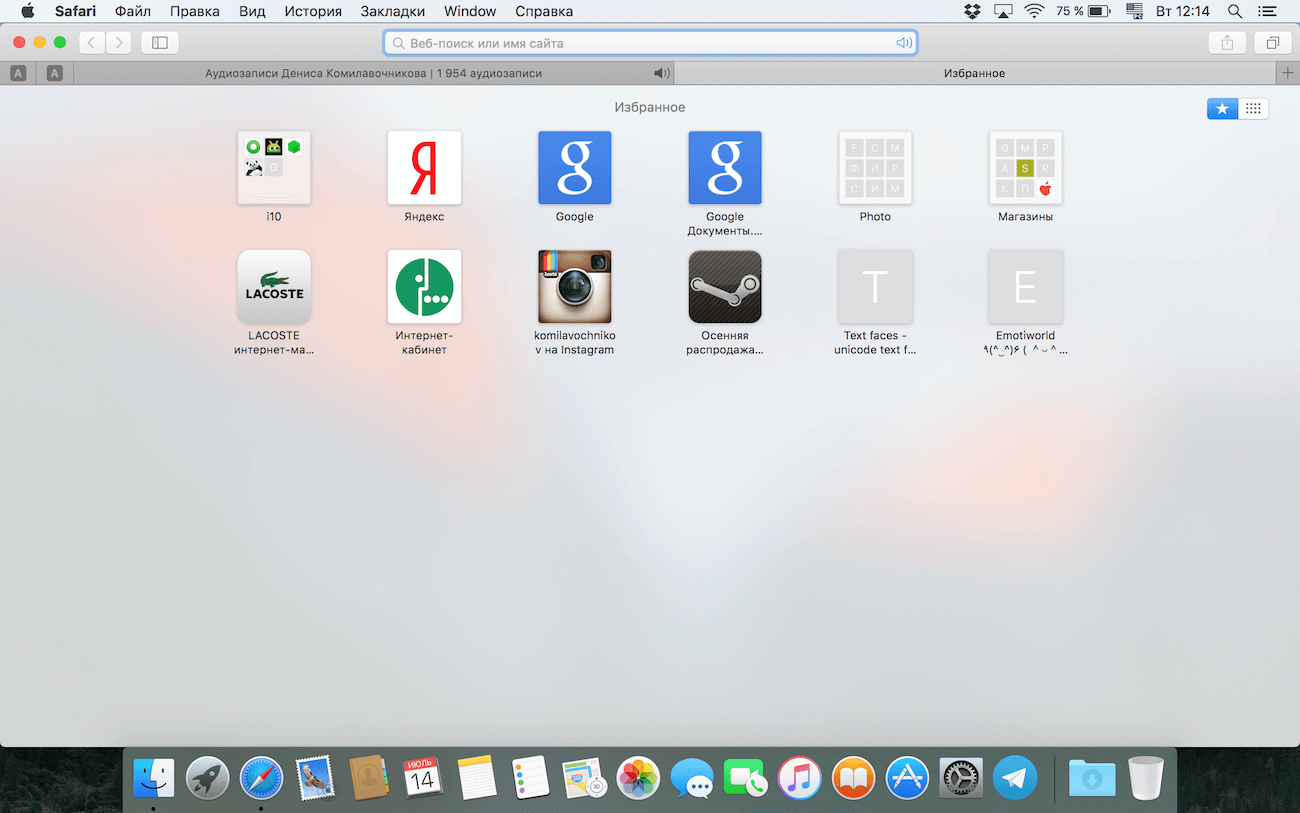Select the Избранное tab
This screenshot has width=1300, height=813.
[x=975, y=73]
